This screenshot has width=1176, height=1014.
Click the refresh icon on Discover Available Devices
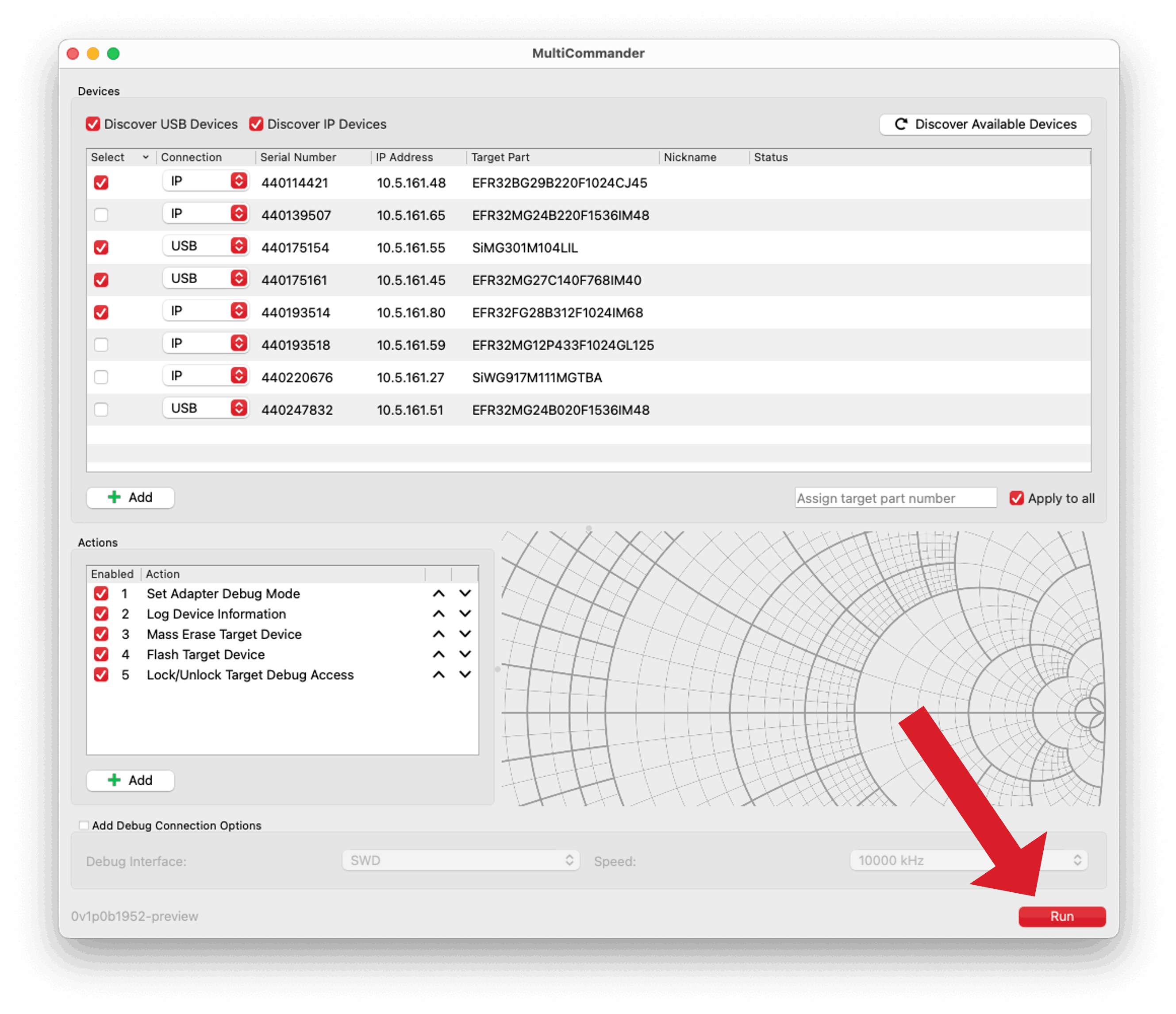pyautogui.click(x=901, y=124)
